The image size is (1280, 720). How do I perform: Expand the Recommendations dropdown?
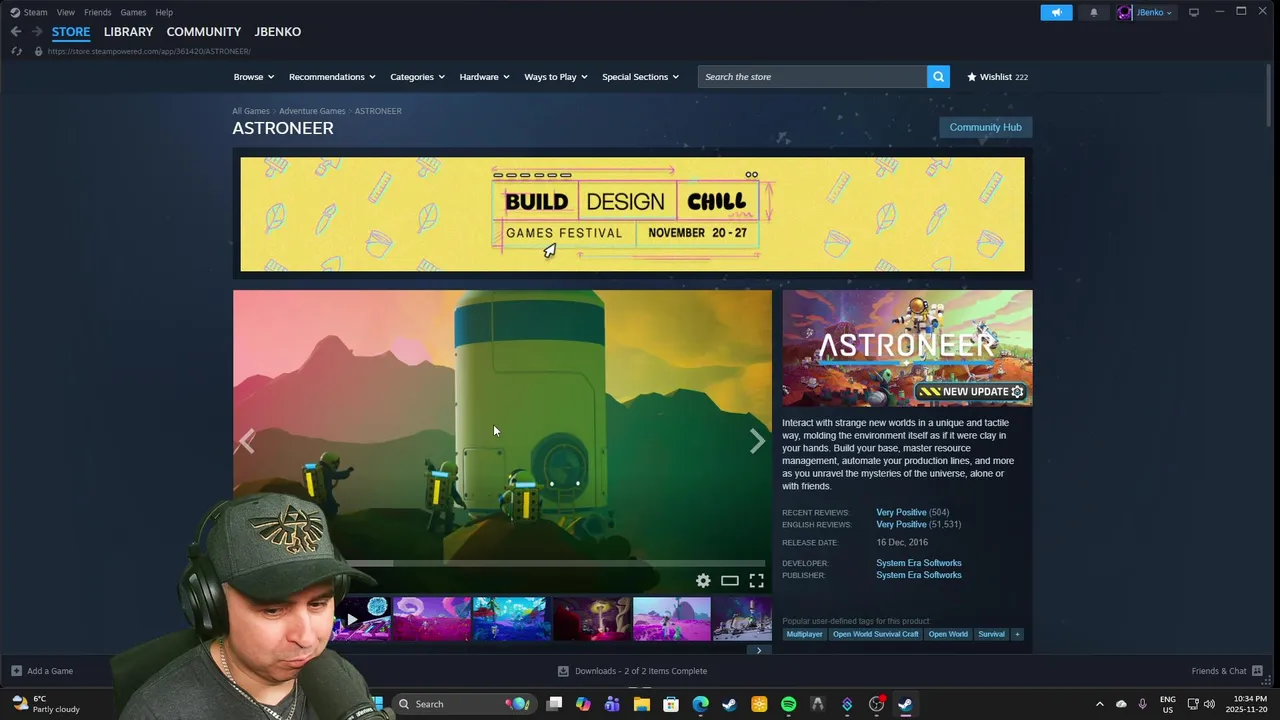pos(332,77)
